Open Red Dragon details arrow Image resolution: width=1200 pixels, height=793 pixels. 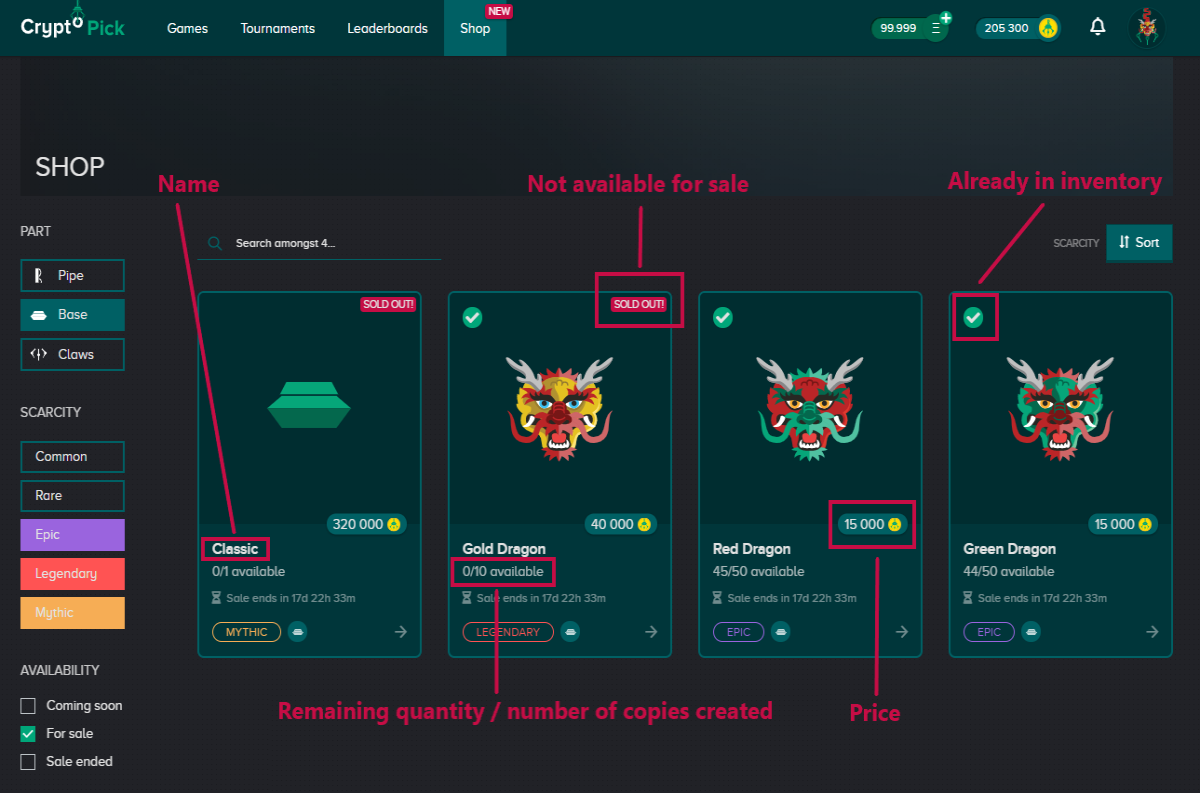point(902,632)
